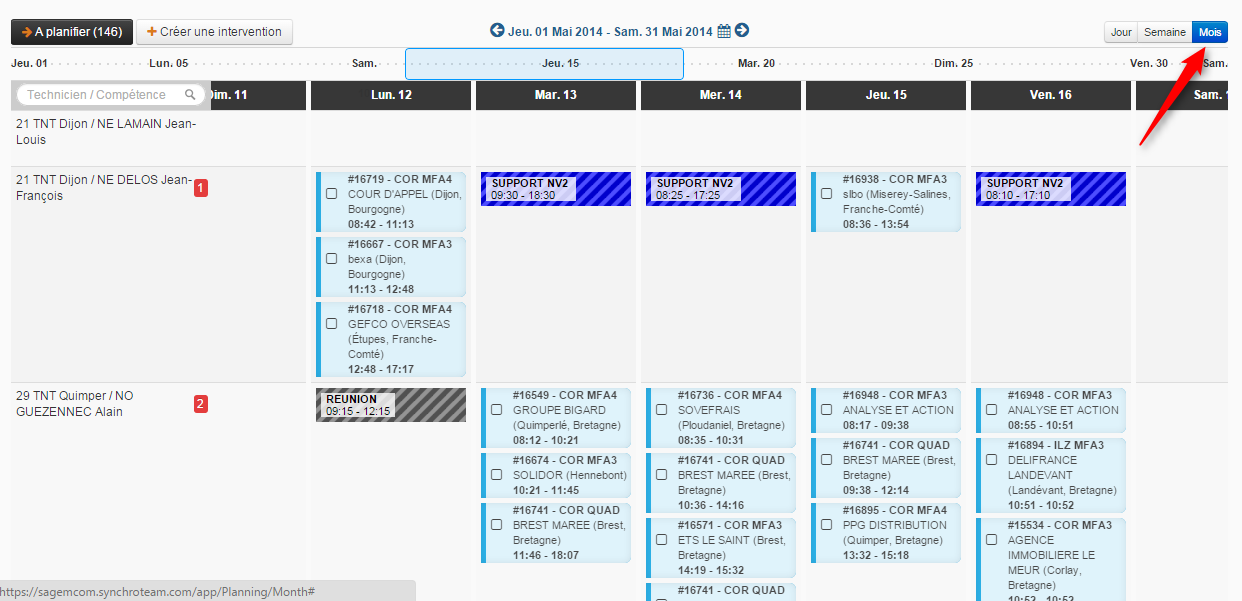Click the highlighted Jeu. 15 timeline window
This screenshot has height=601, width=1242.
coord(544,63)
